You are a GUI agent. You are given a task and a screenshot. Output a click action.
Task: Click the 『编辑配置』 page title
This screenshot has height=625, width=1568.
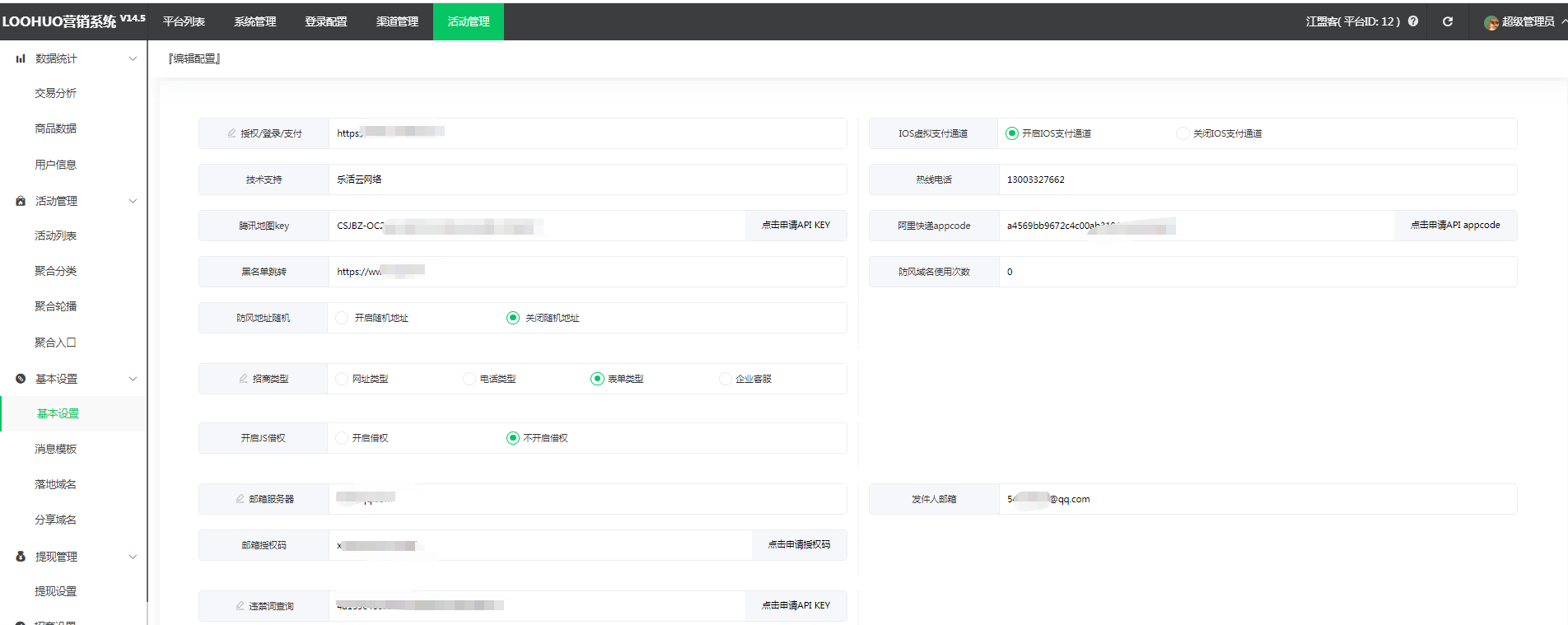click(194, 58)
